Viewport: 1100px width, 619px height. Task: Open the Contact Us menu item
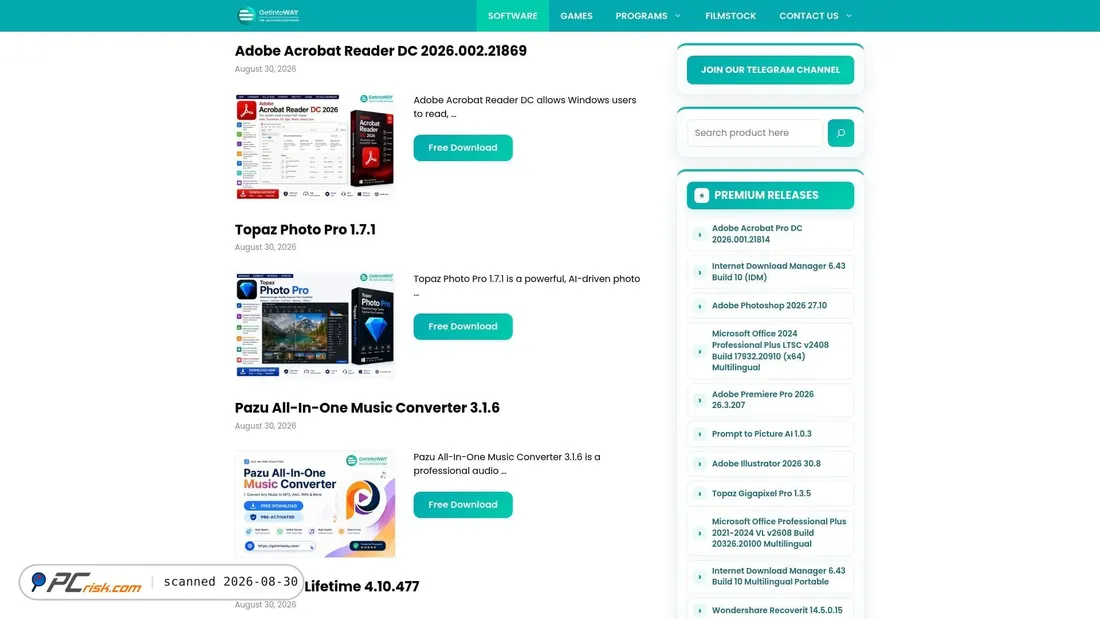(x=808, y=15)
